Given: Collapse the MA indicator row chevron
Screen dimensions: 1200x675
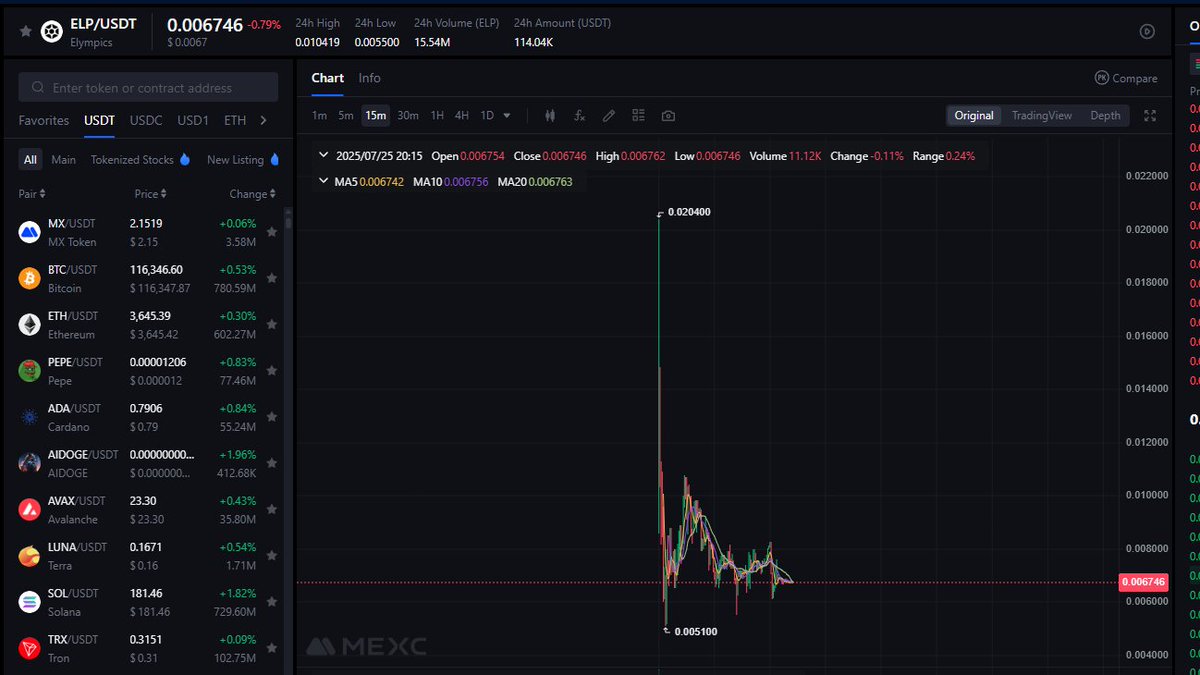Looking at the screenshot, I should click(x=323, y=181).
